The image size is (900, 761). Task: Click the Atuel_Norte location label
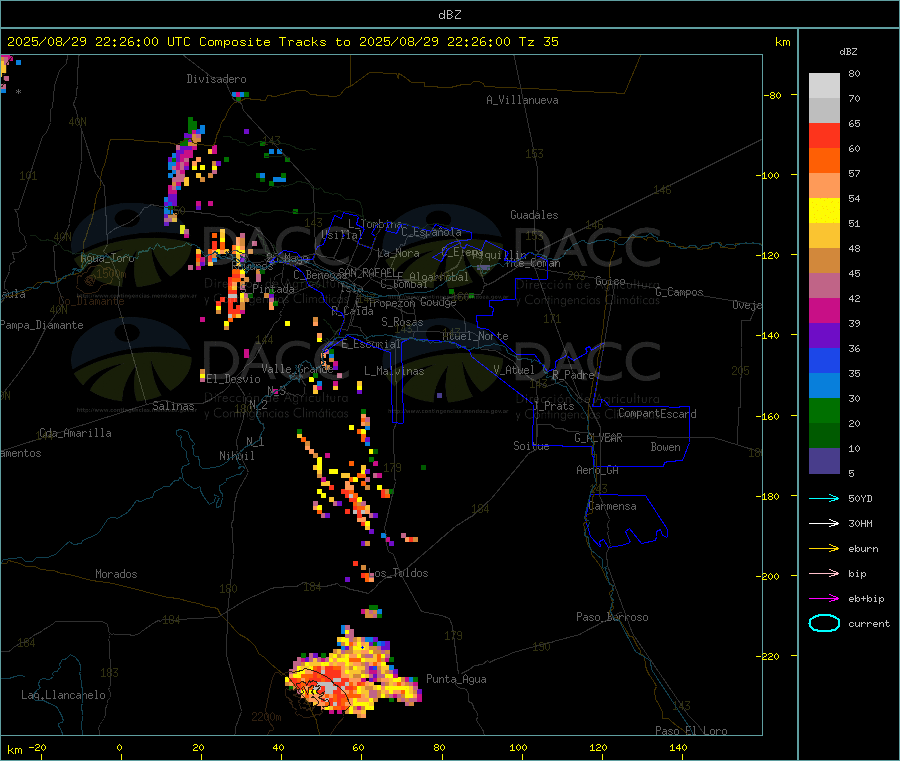pyautogui.click(x=475, y=336)
